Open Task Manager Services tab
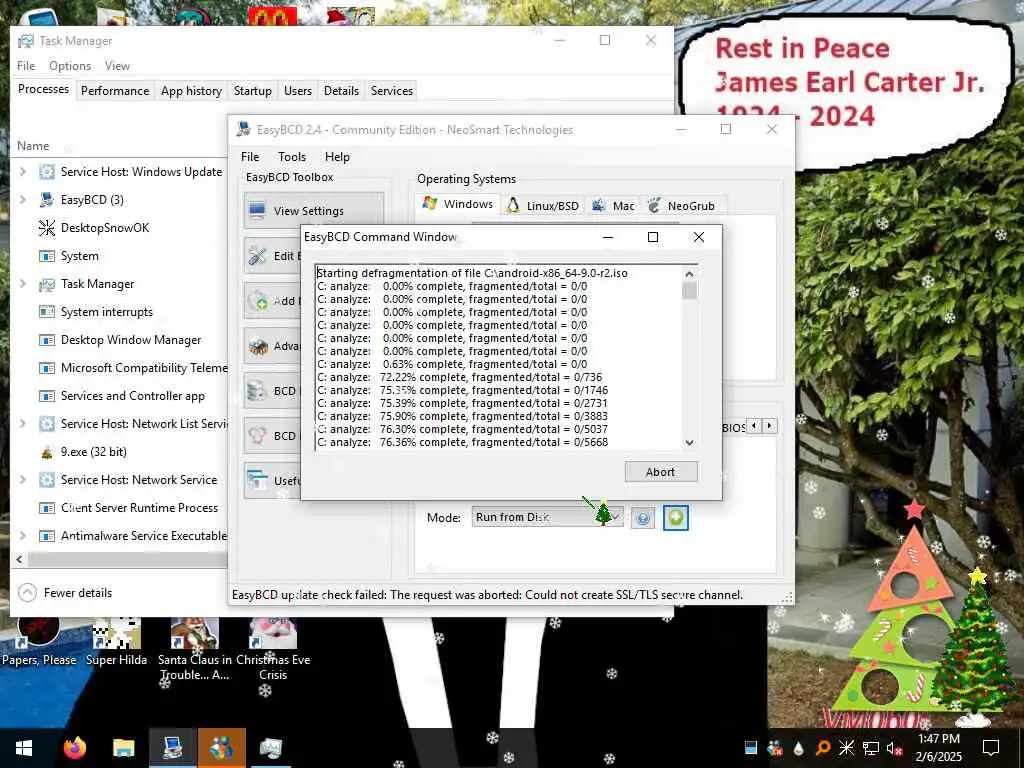Viewport: 1024px width, 768px height. point(392,91)
